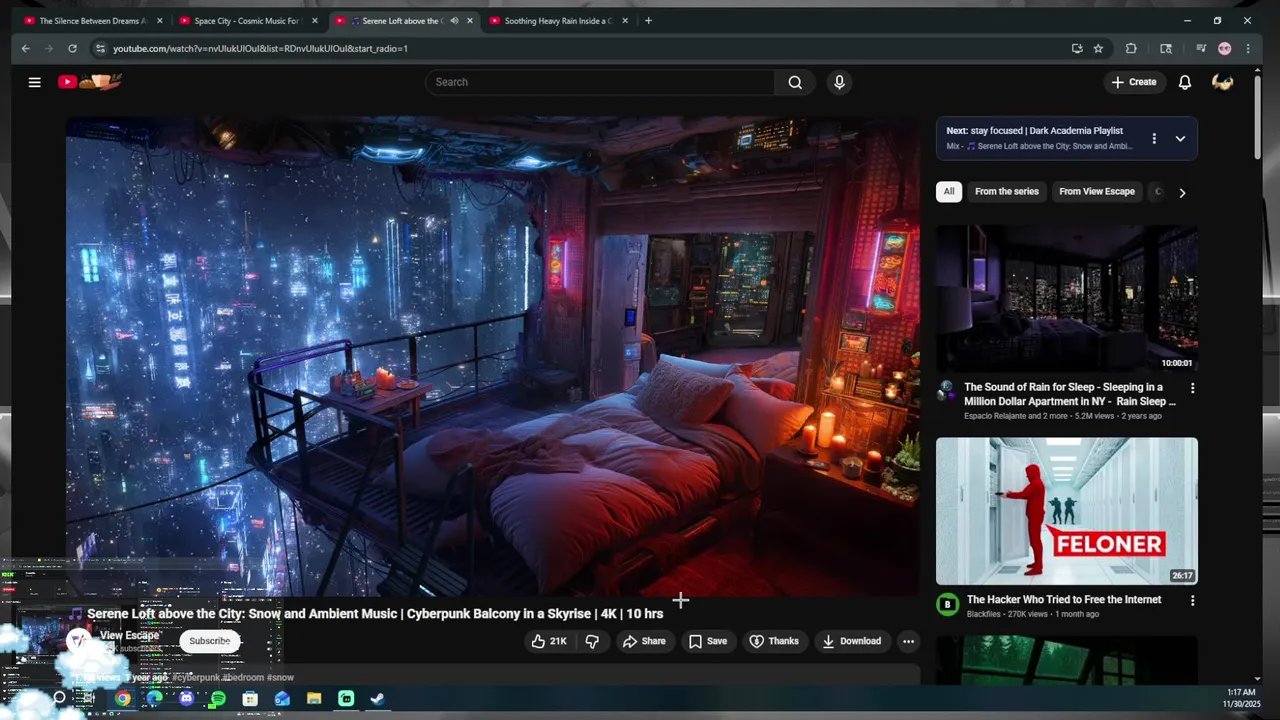Click the cyberpunk balcony video player
1280x720 pixels.
(493, 357)
